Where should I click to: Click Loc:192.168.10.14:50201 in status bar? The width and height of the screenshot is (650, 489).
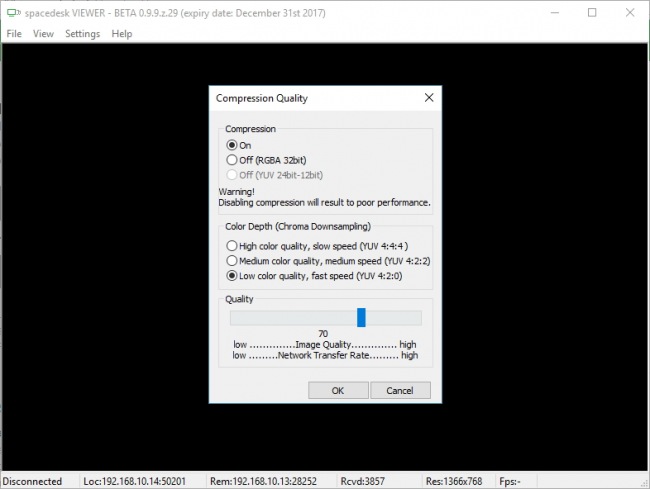tap(134, 481)
